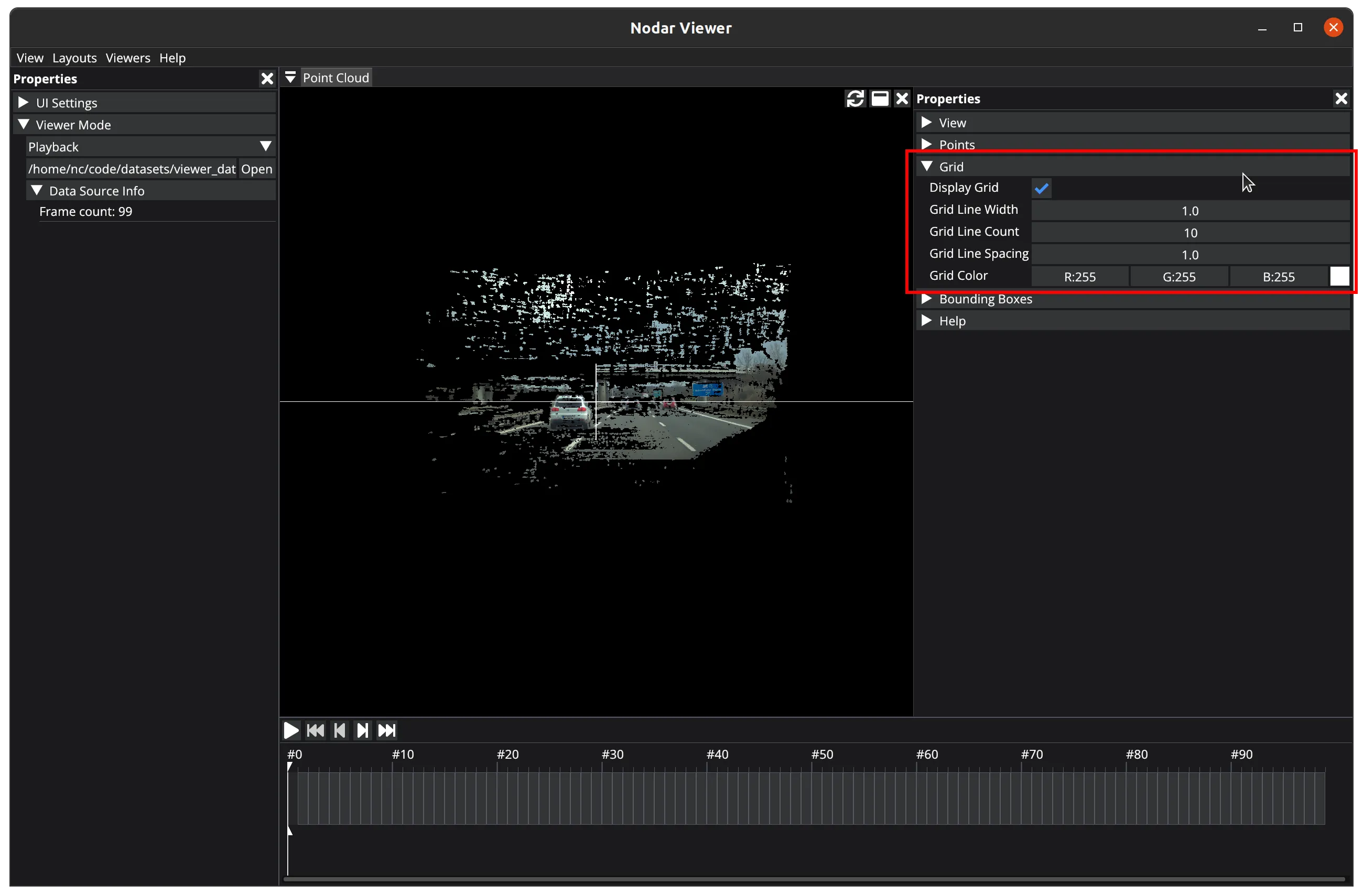Uncheck the Display Grid checkbox
The width and height of the screenshot is (1363, 896).
coord(1041,188)
